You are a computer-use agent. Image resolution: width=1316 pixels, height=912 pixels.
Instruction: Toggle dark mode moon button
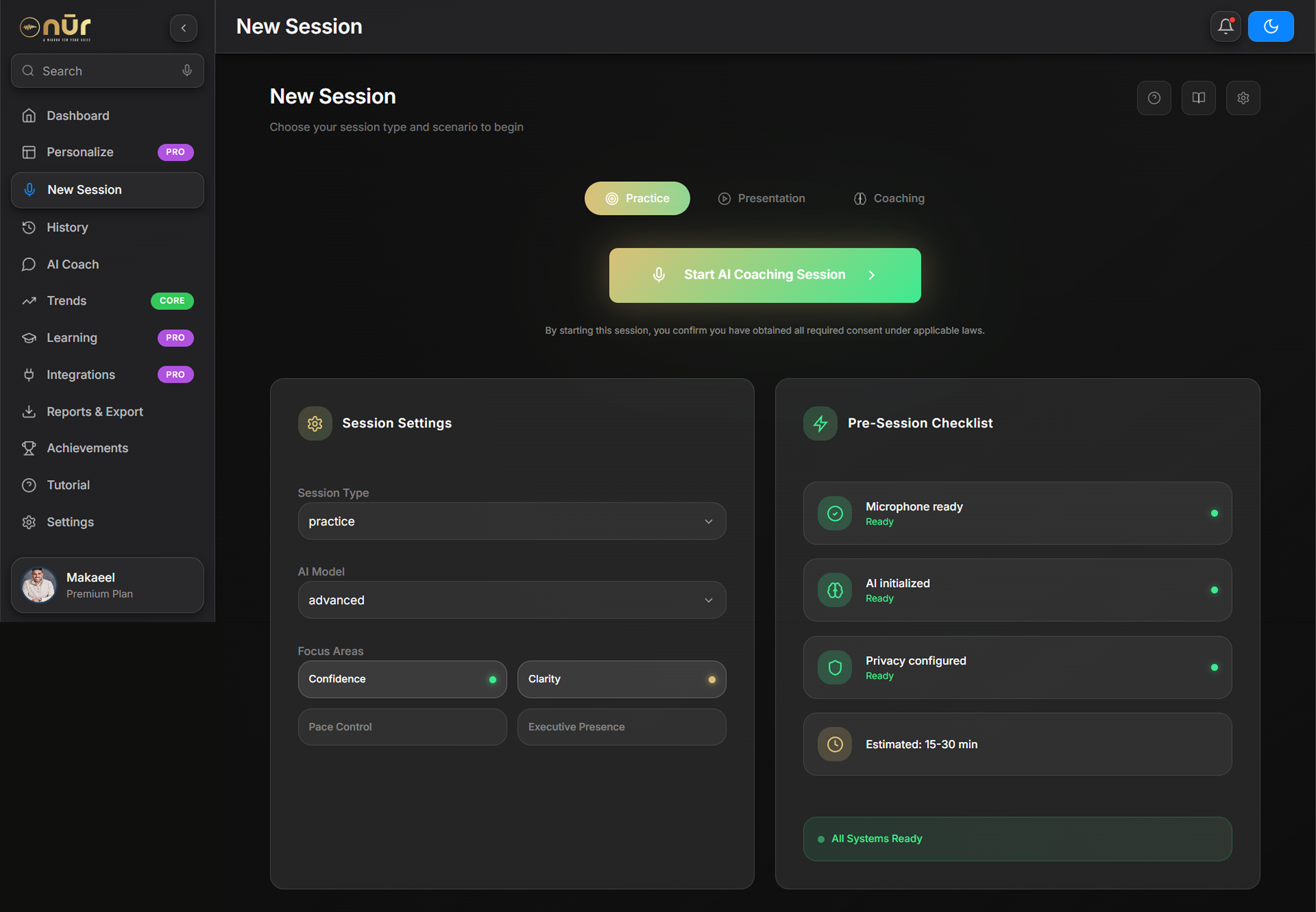(x=1270, y=26)
